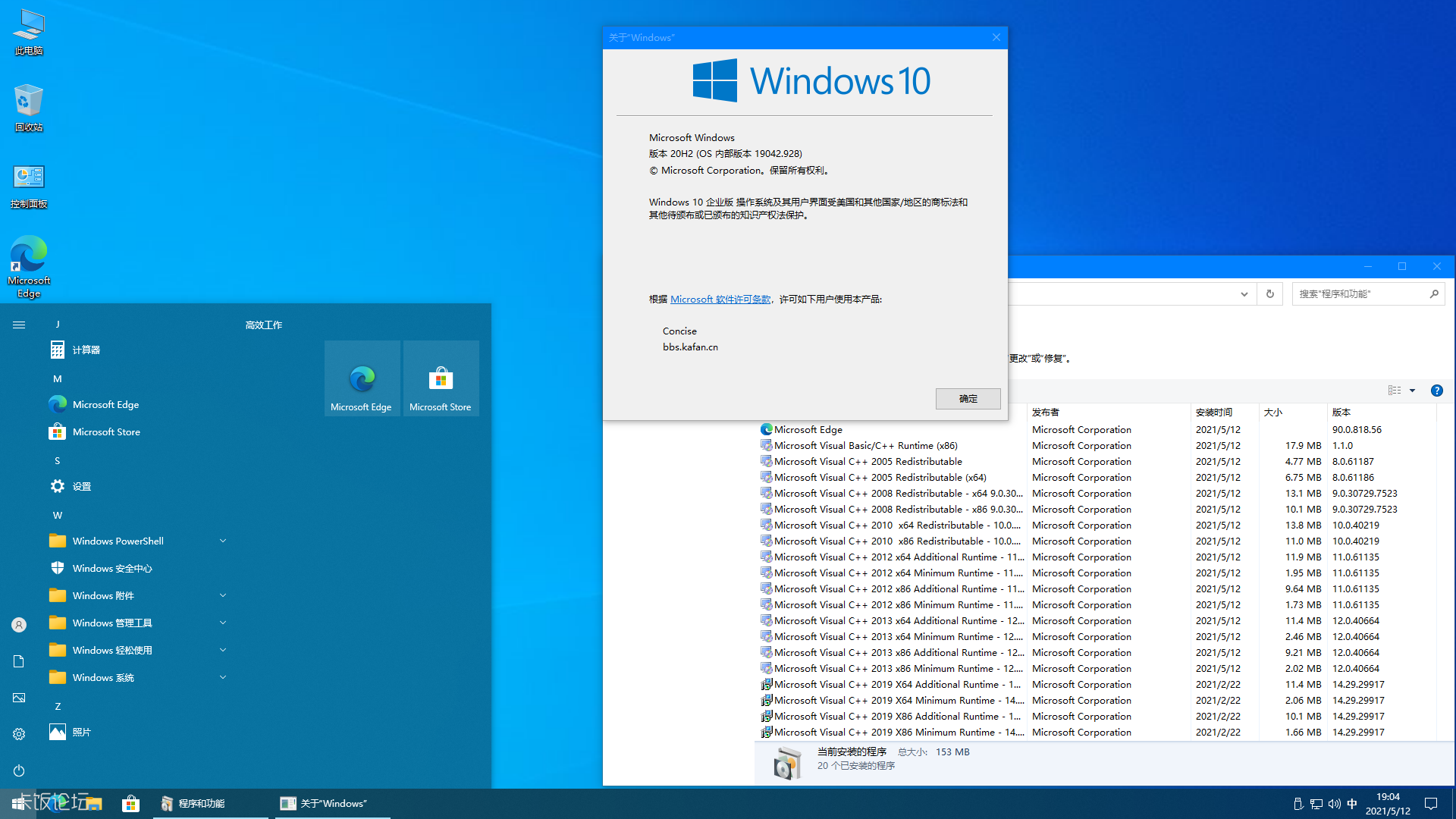This screenshot has width=1456, height=819.
Task: Close the About Windows dialog
Action: point(996,37)
